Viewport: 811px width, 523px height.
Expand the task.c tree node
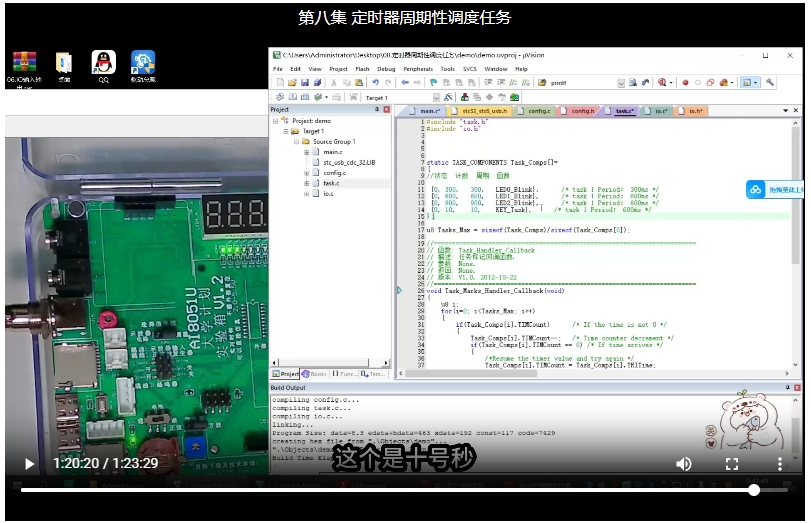[x=306, y=183]
